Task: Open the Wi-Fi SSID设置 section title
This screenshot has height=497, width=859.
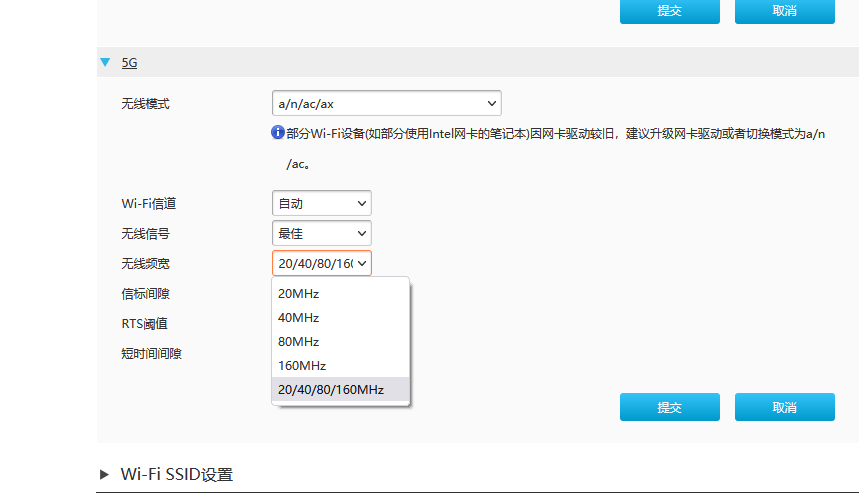Action: click(176, 474)
